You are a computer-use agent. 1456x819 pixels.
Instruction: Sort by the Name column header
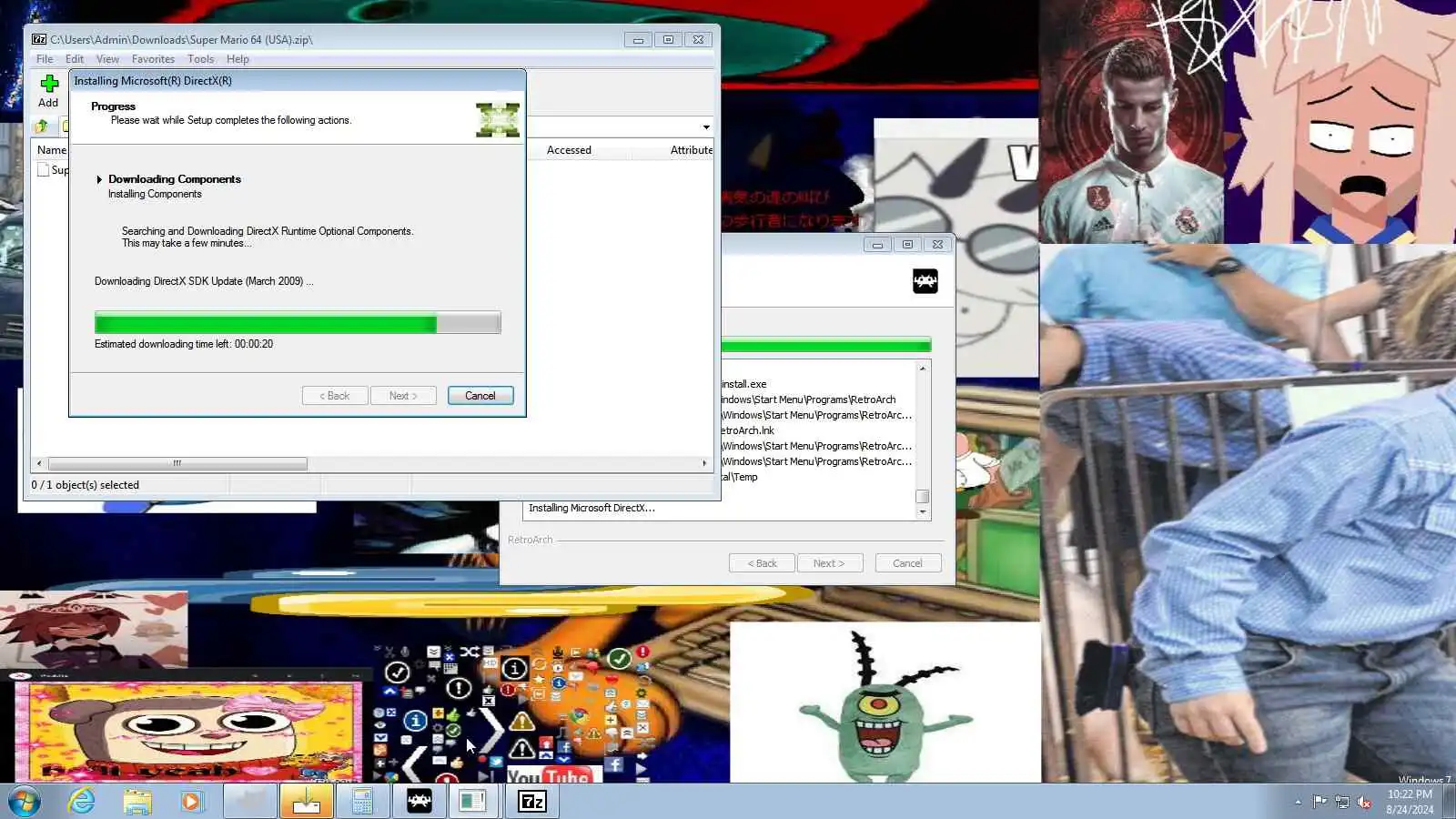click(x=51, y=150)
